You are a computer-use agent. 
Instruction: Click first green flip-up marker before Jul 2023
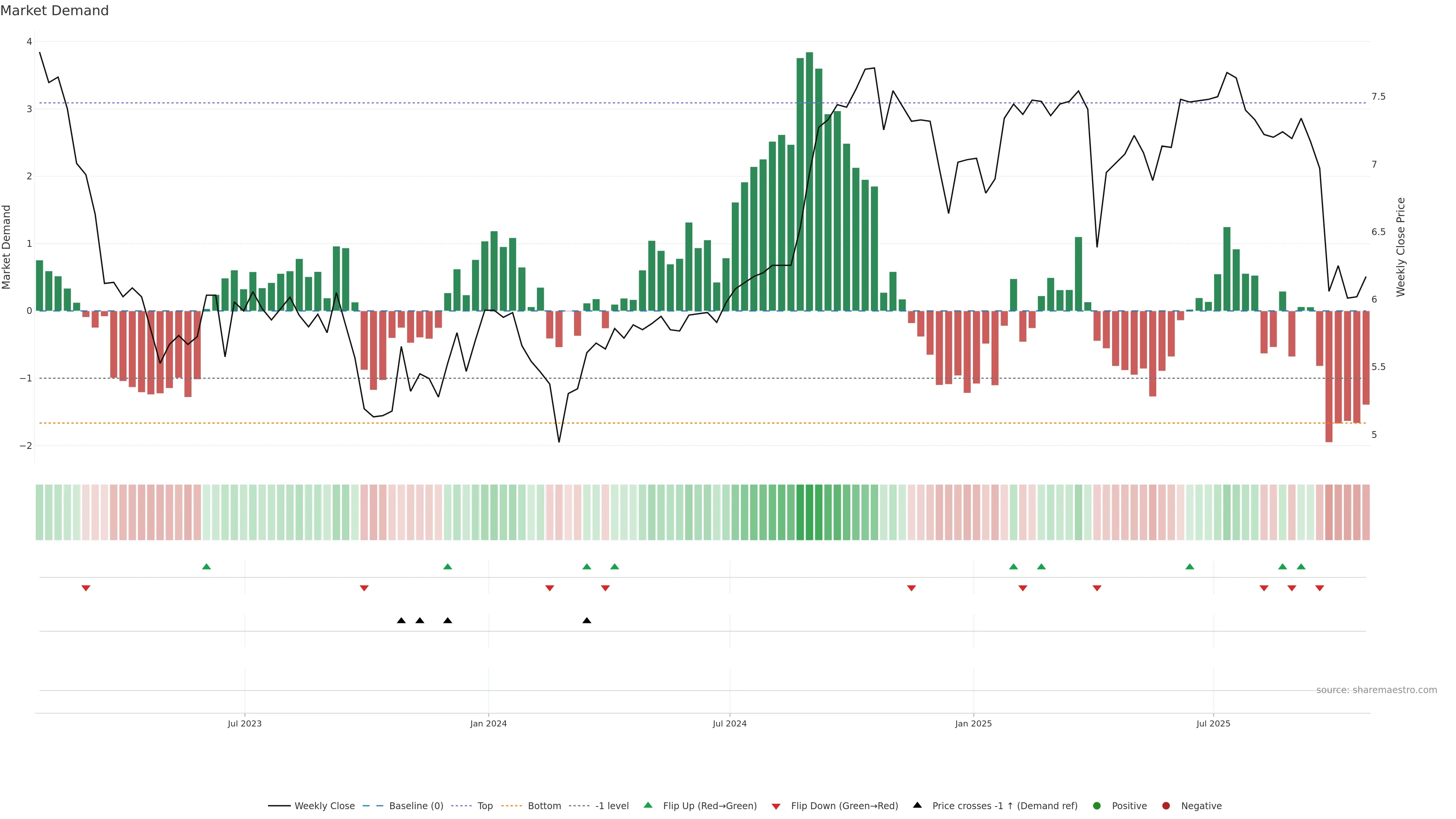click(x=206, y=566)
